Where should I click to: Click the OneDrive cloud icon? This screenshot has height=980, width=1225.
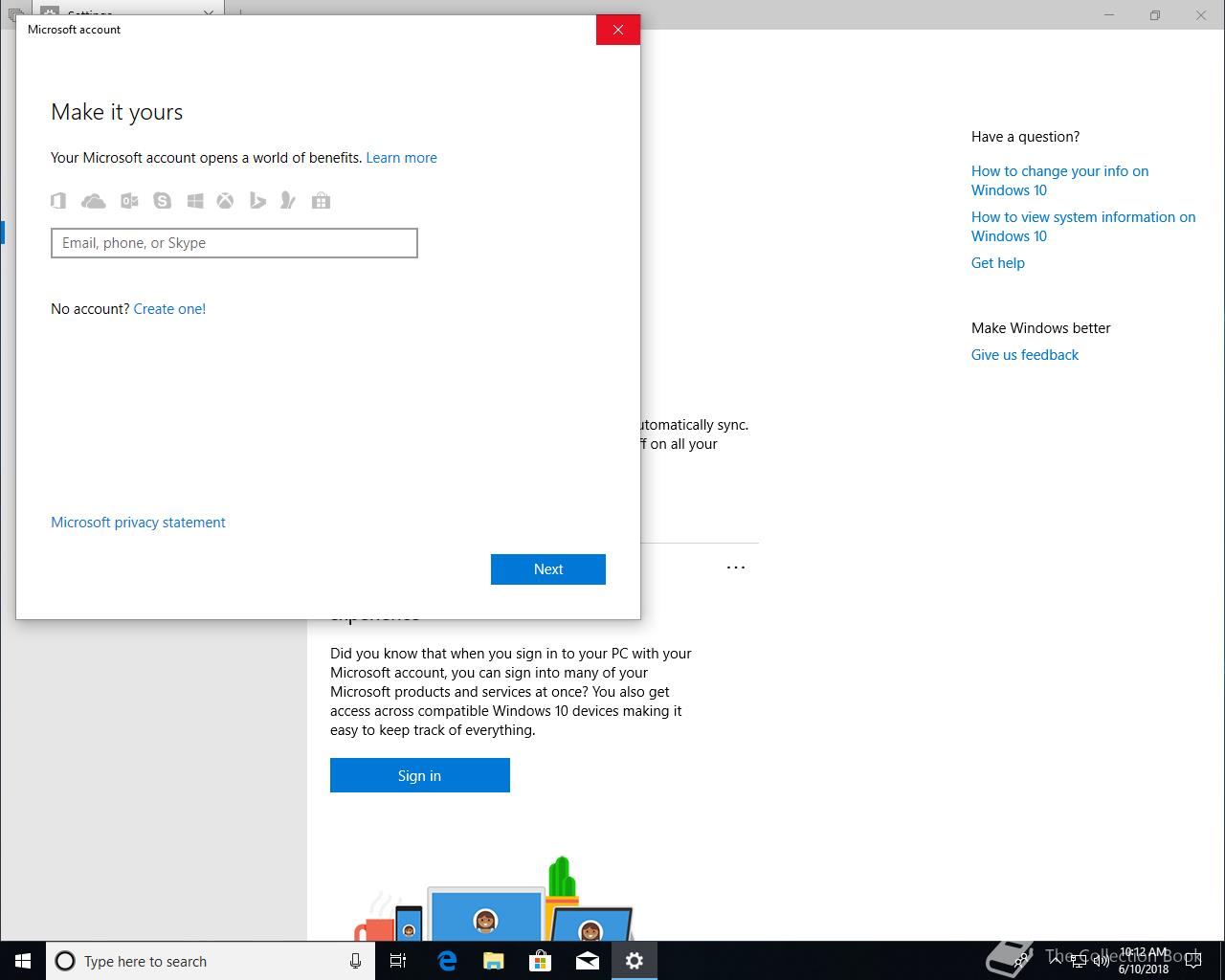tap(94, 200)
